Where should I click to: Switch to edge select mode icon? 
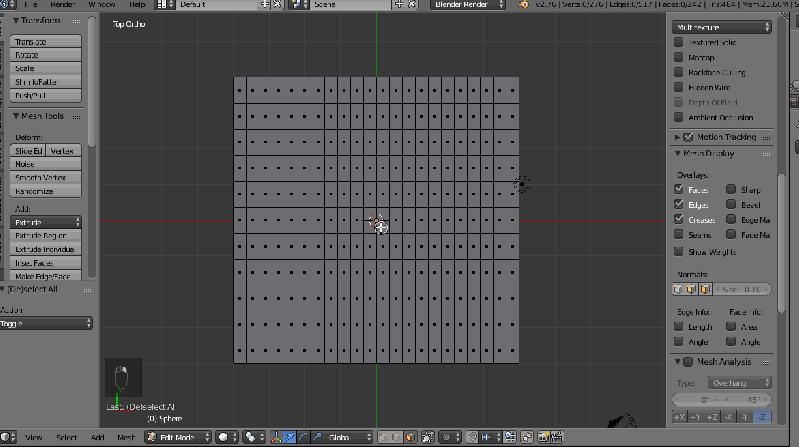(x=396, y=437)
